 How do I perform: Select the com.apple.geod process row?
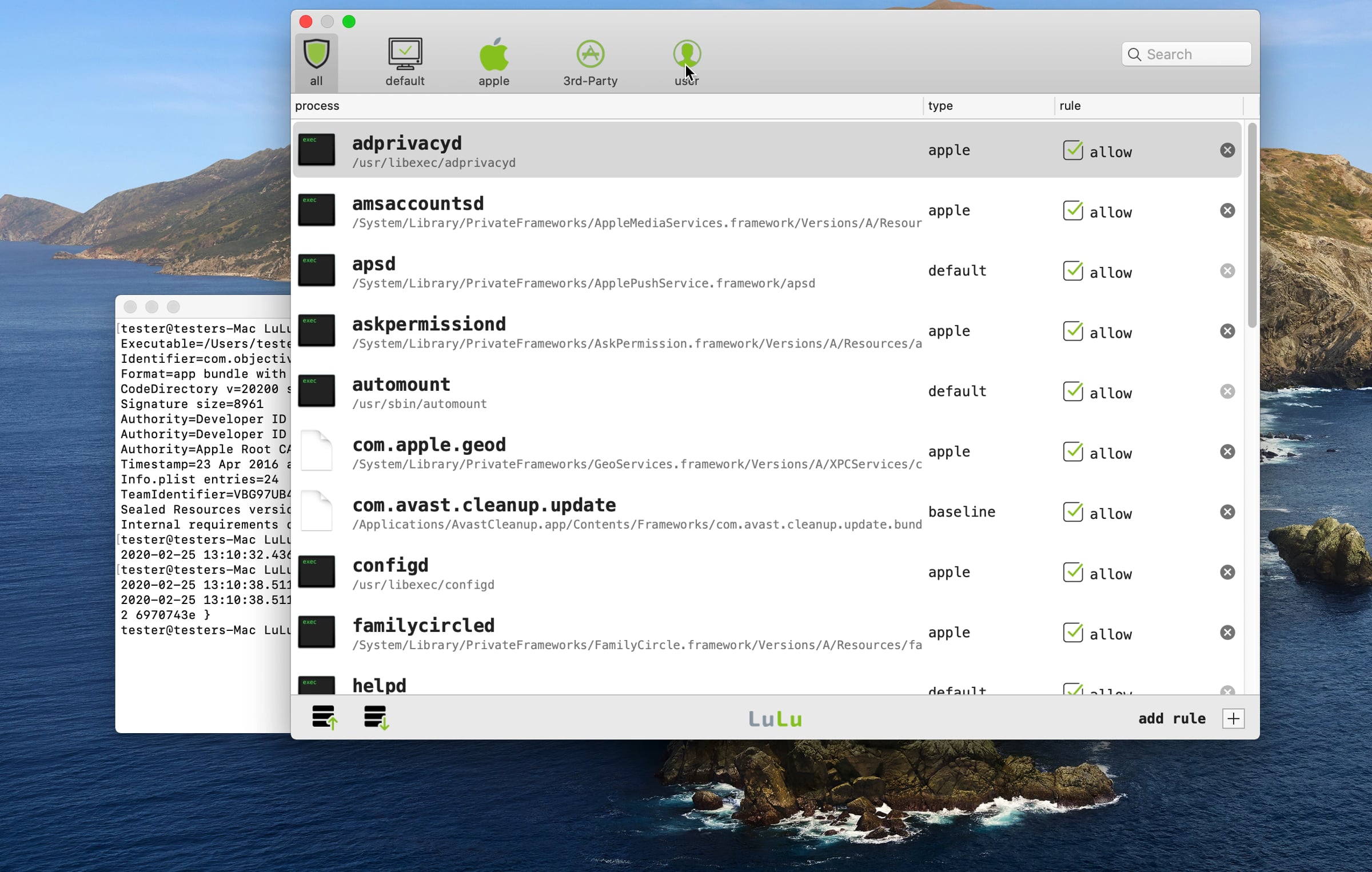pos(767,452)
